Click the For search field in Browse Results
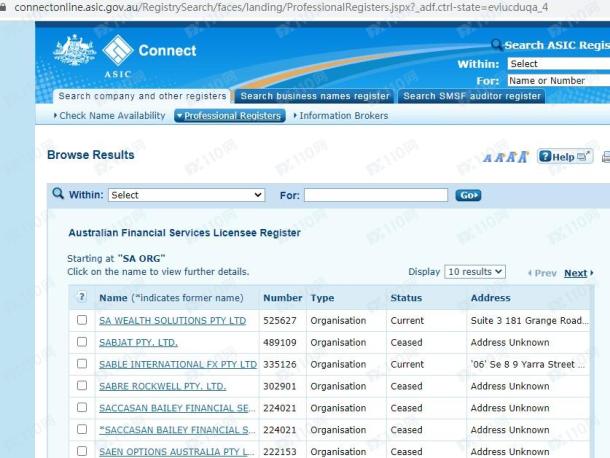Viewport: 610px width, 458px height. point(376,195)
